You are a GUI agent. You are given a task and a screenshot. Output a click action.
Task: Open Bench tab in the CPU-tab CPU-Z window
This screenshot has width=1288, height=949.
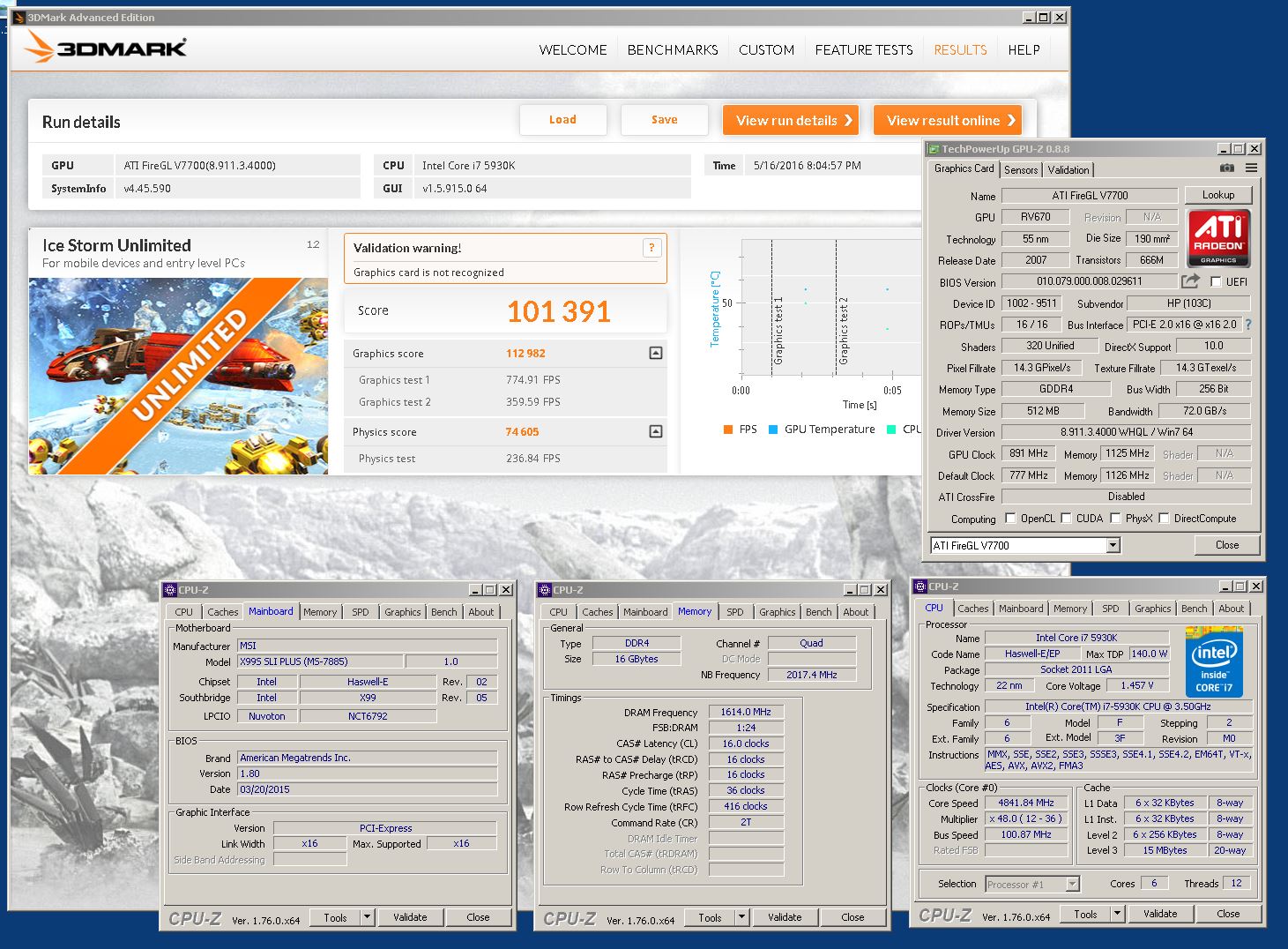1195,609
